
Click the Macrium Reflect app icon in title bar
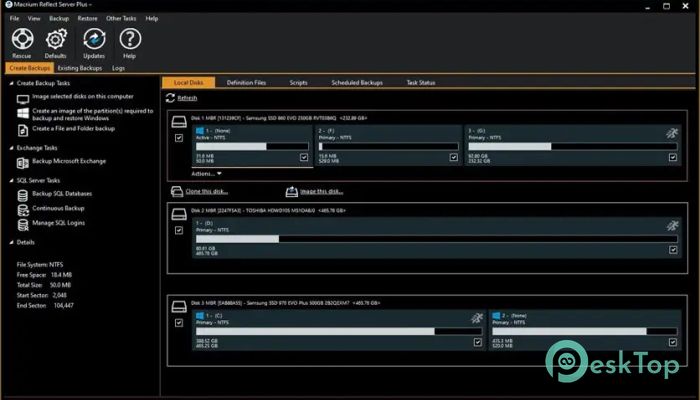(x=8, y=4)
